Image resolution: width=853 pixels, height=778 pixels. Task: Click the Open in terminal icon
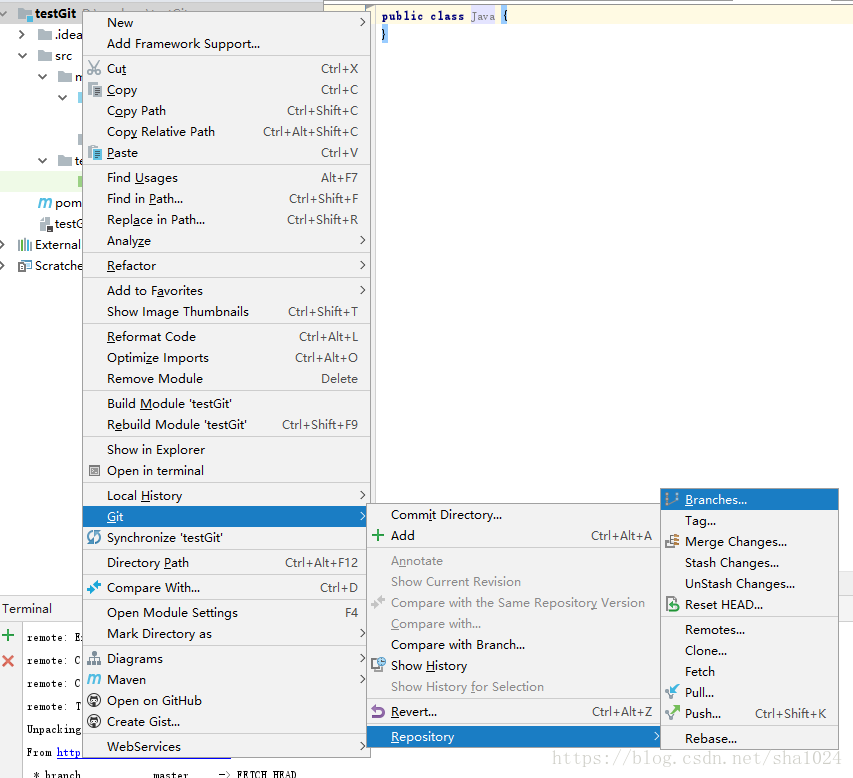(95, 471)
